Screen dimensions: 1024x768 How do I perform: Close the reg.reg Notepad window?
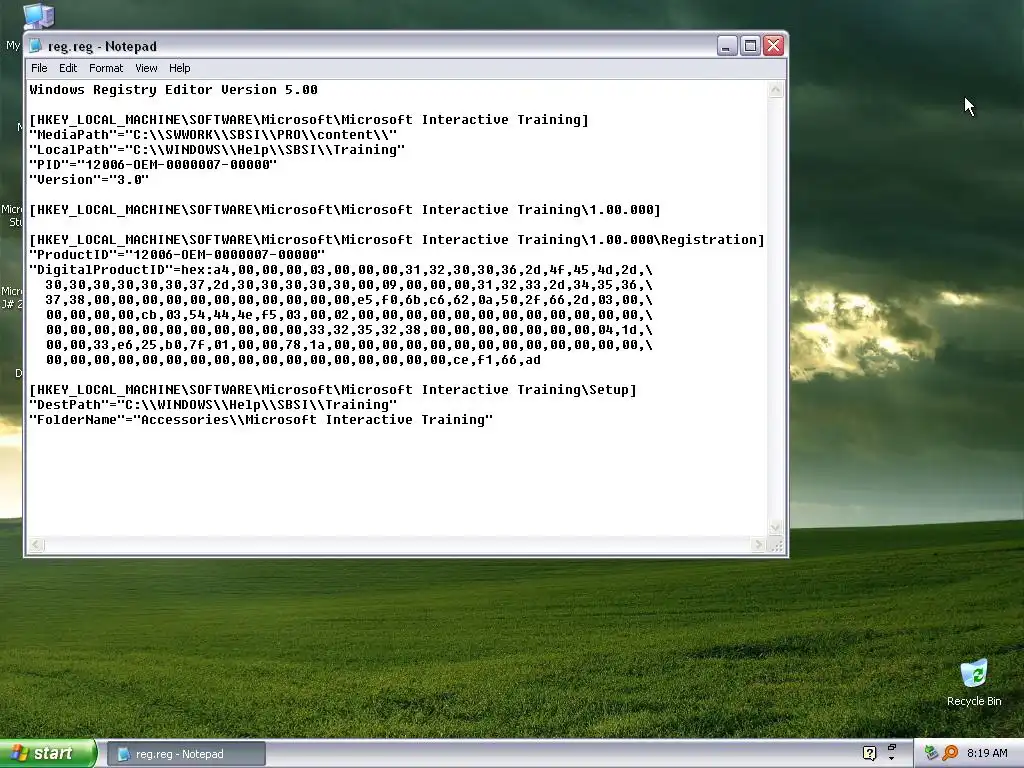point(774,46)
